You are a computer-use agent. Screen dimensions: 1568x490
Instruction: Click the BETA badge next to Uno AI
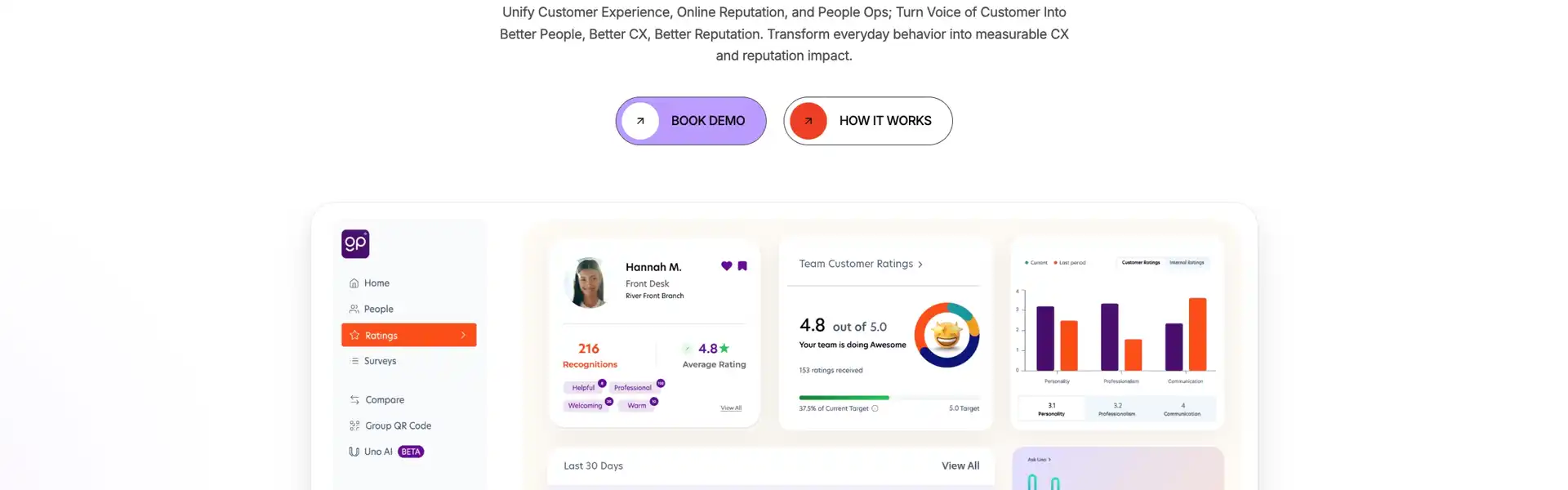coord(411,452)
